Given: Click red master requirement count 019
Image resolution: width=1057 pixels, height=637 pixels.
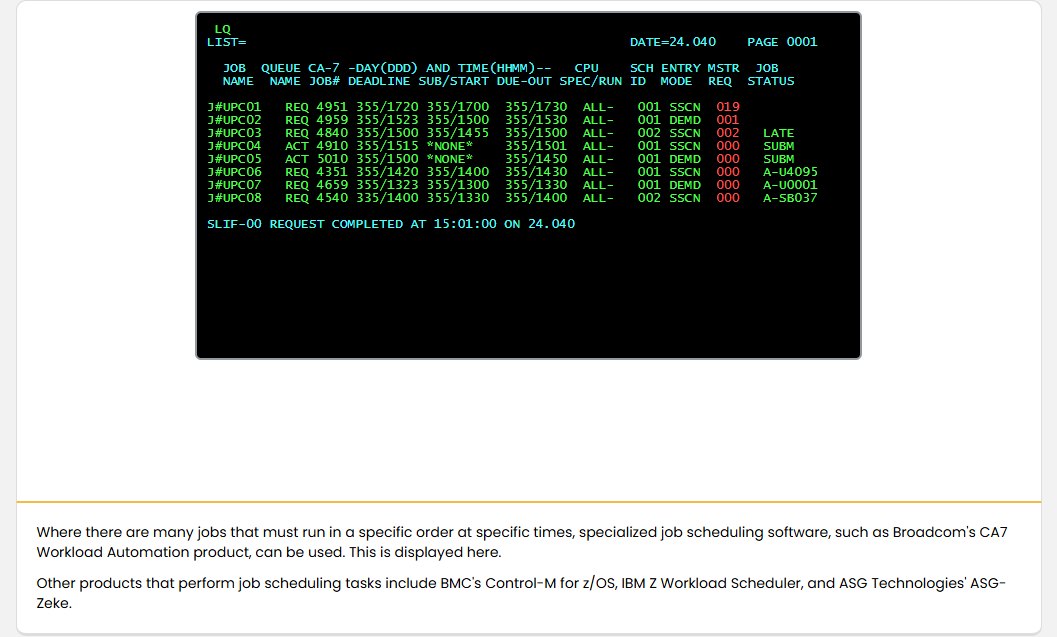Looking at the screenshot, I should 728,107.
